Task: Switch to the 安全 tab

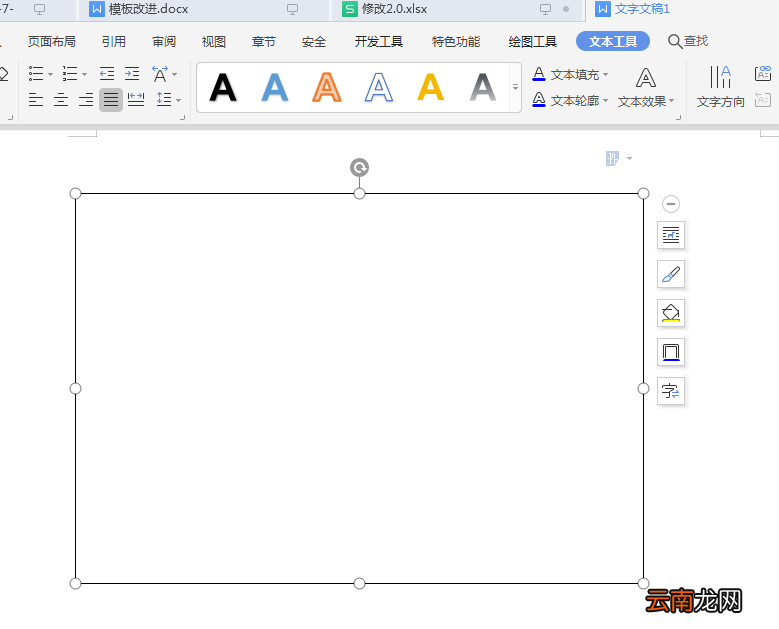Action: [x=314, y=41]
